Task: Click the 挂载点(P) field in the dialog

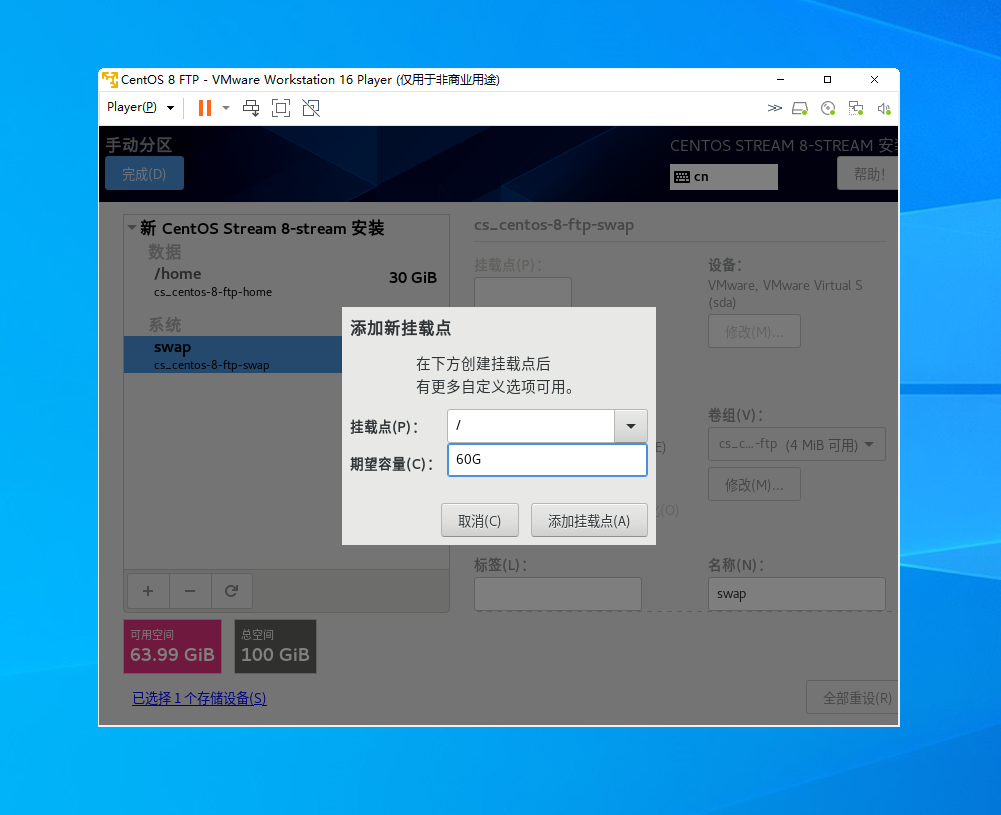Action: click(531, 426)
